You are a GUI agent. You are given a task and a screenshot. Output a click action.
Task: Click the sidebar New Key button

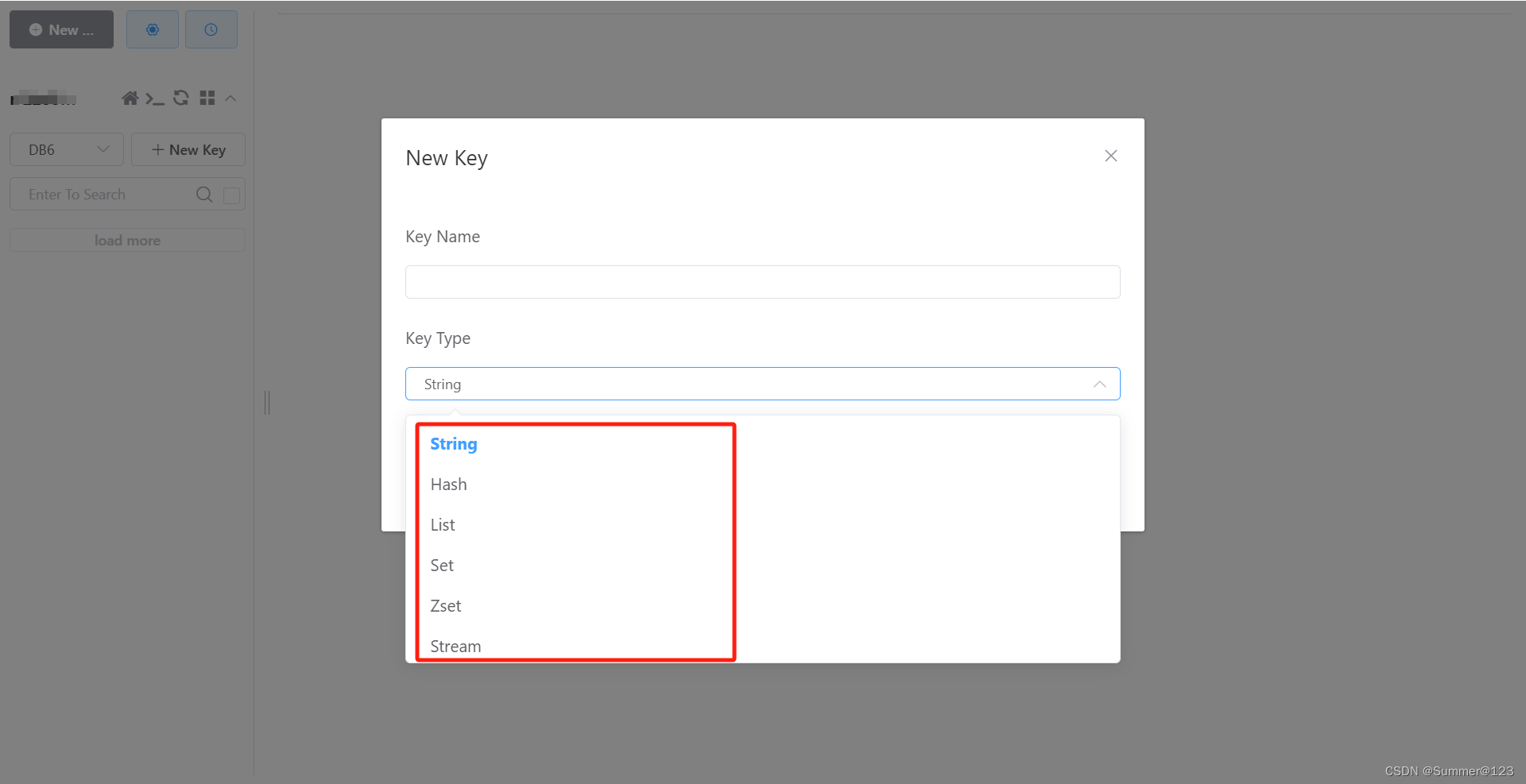coord(188,149)
